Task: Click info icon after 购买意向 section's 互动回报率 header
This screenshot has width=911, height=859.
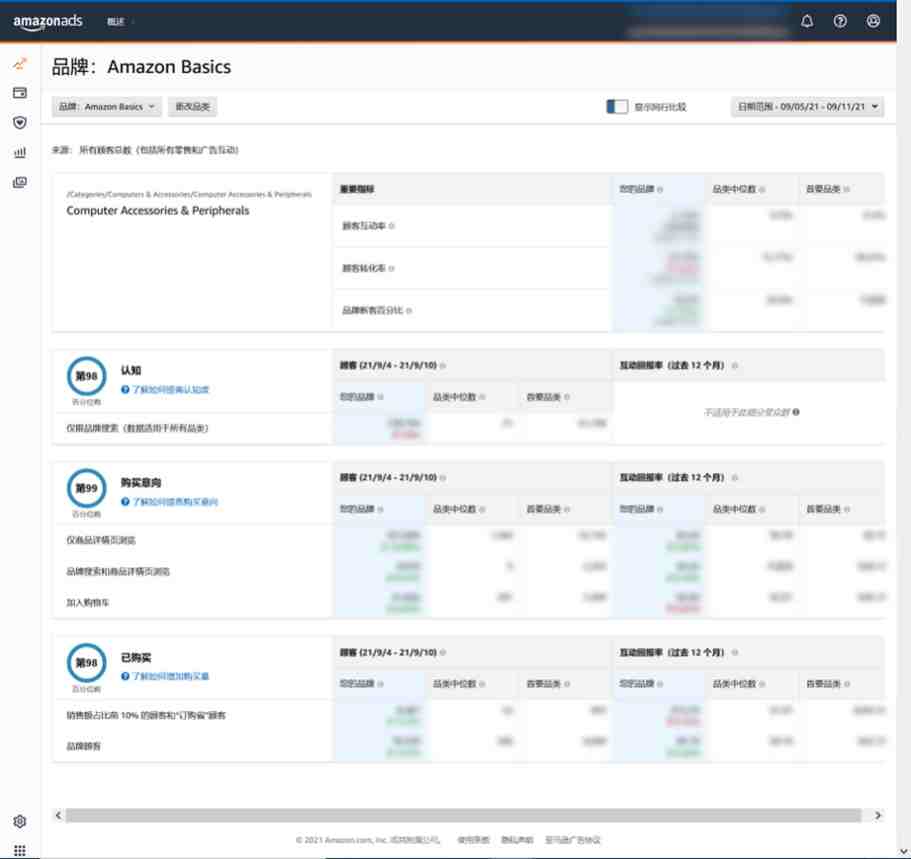Action: 735,478
